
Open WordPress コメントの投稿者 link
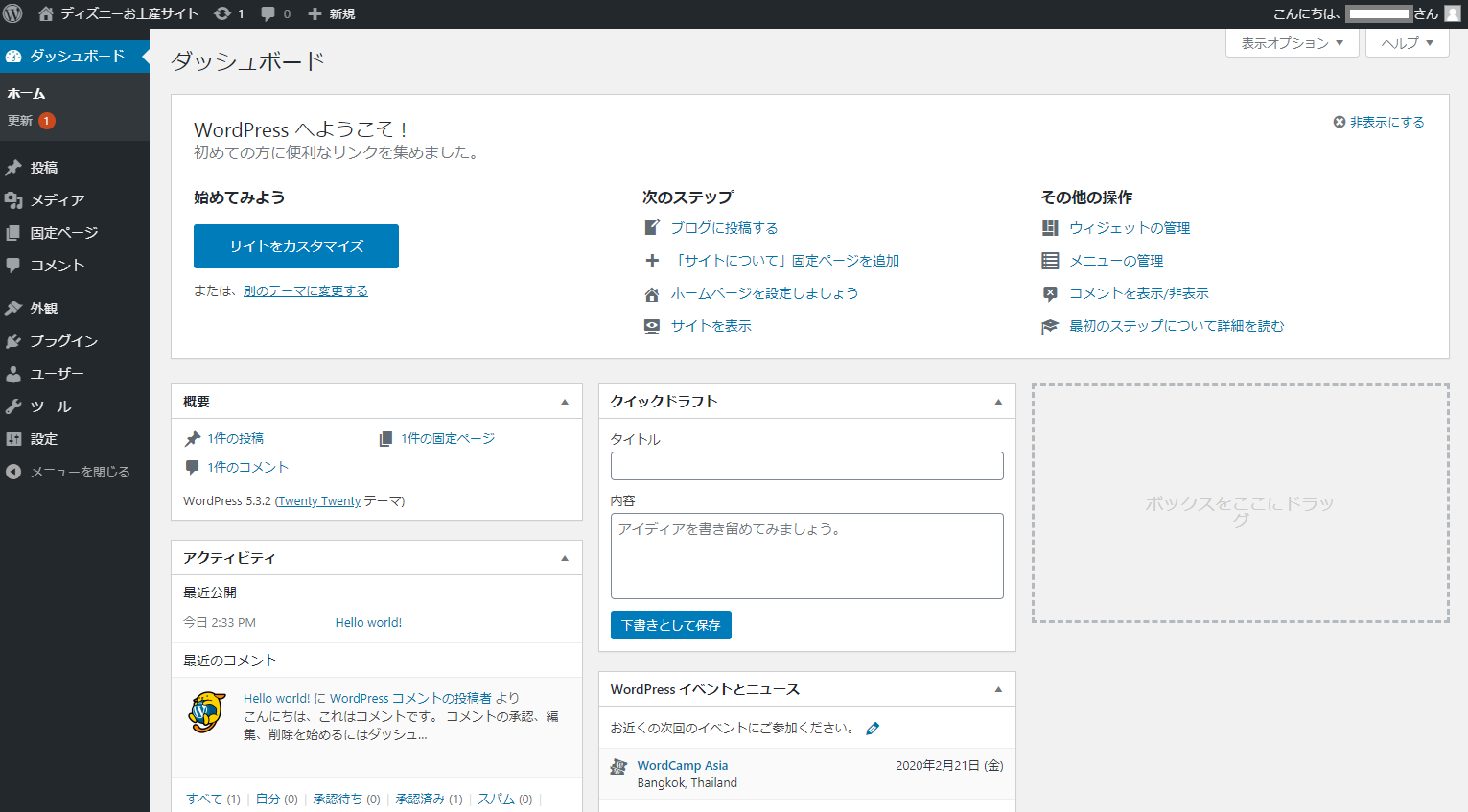[x=410, y=699]
